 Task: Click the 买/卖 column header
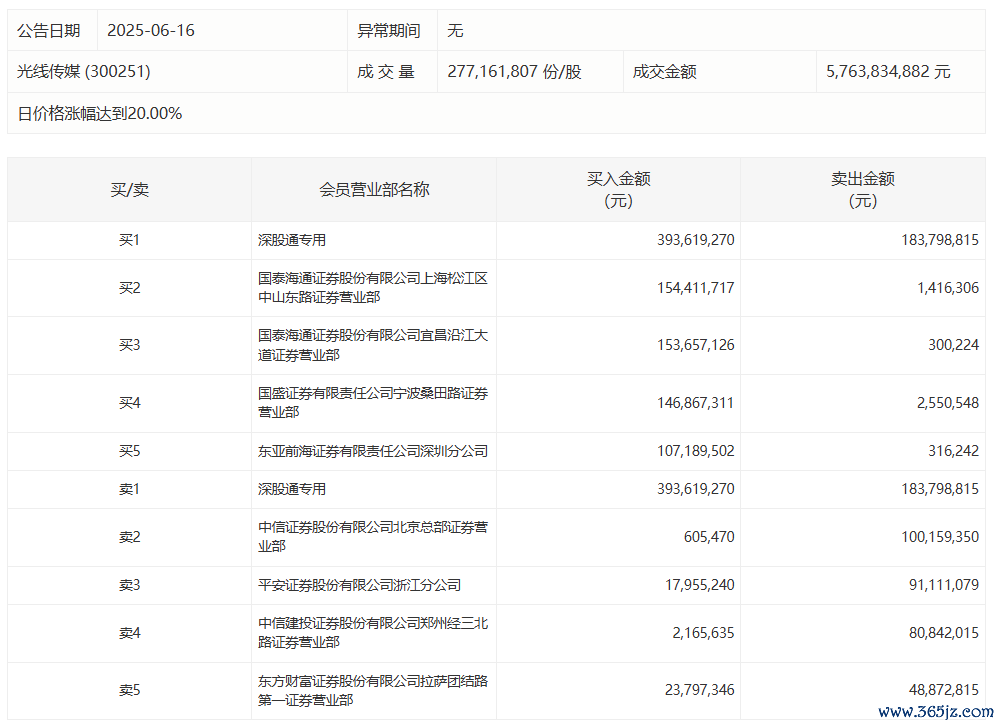point(130,190)
